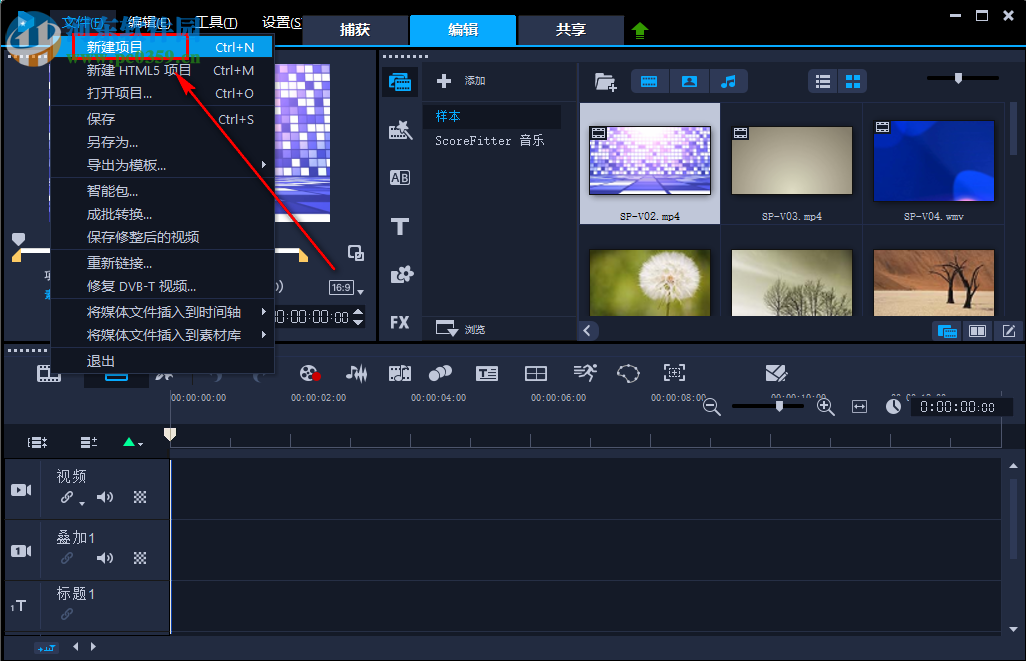
Task: Toggle showing audio files in library
Action: (729, 81)
